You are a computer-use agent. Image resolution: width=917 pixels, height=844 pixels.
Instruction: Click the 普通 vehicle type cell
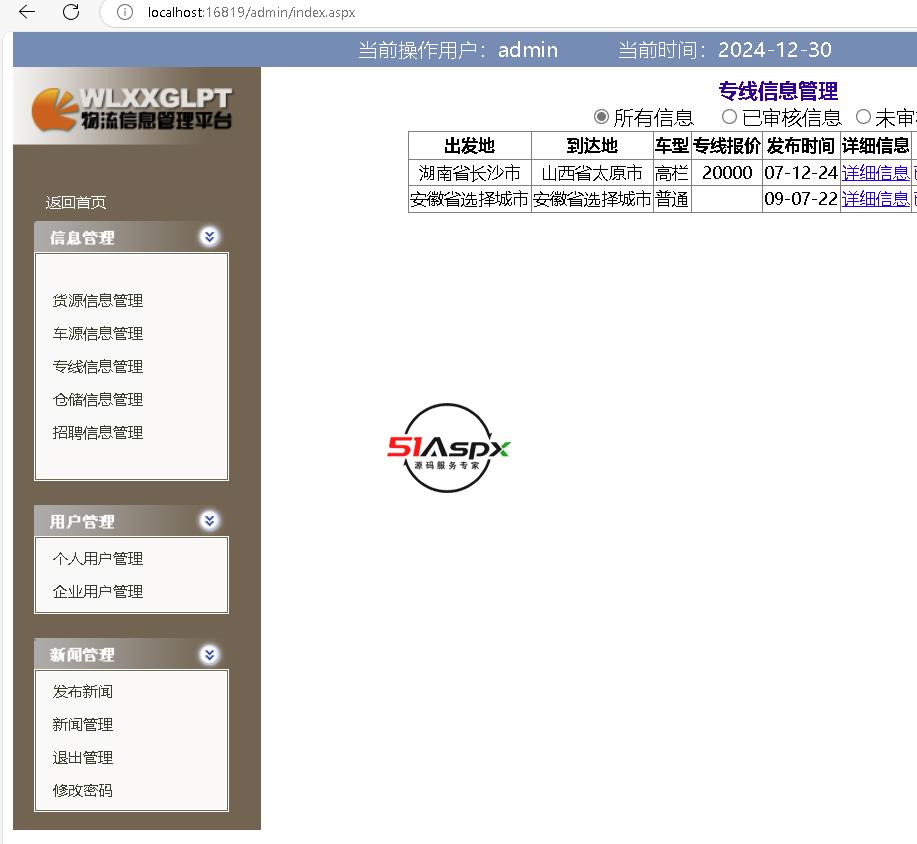[672, 199]
